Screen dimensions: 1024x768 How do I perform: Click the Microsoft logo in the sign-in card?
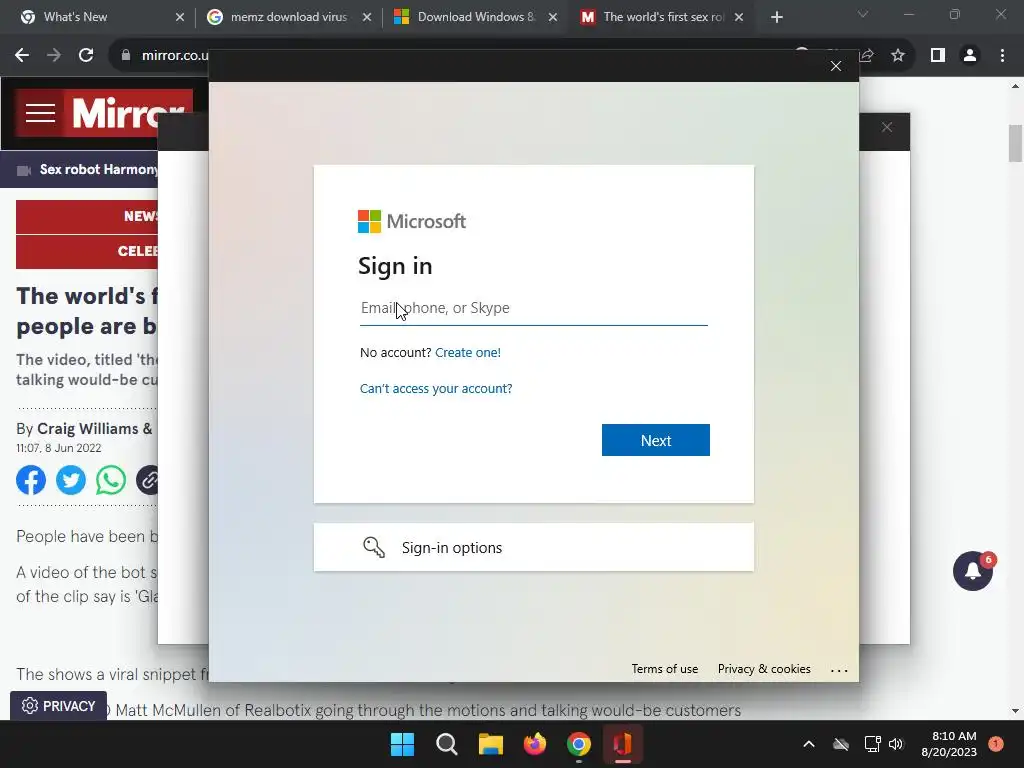(x=411, y=221)
